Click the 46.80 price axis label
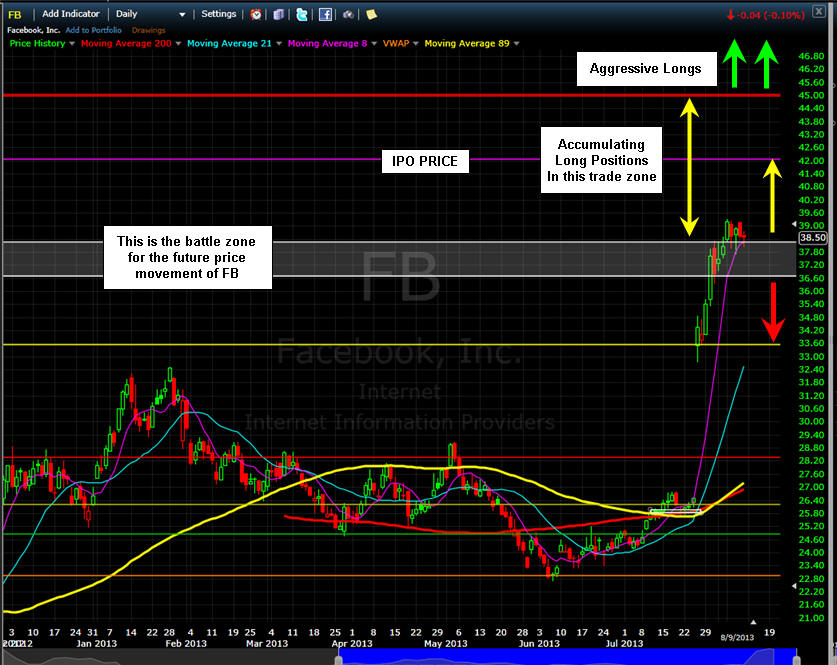Viewport: 837px width, 665px height. (811, 56)
